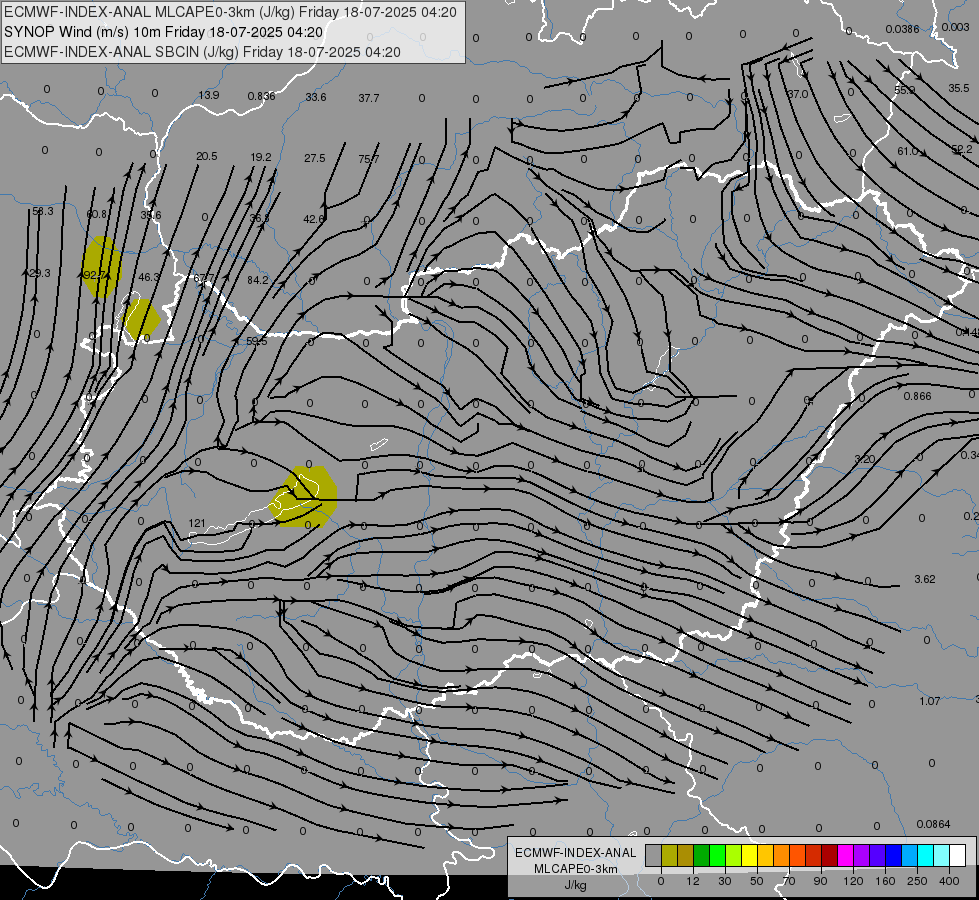The image size is (979, 900).
Task: Click the legend scale label 120
Action: click(x=853, y=881)
